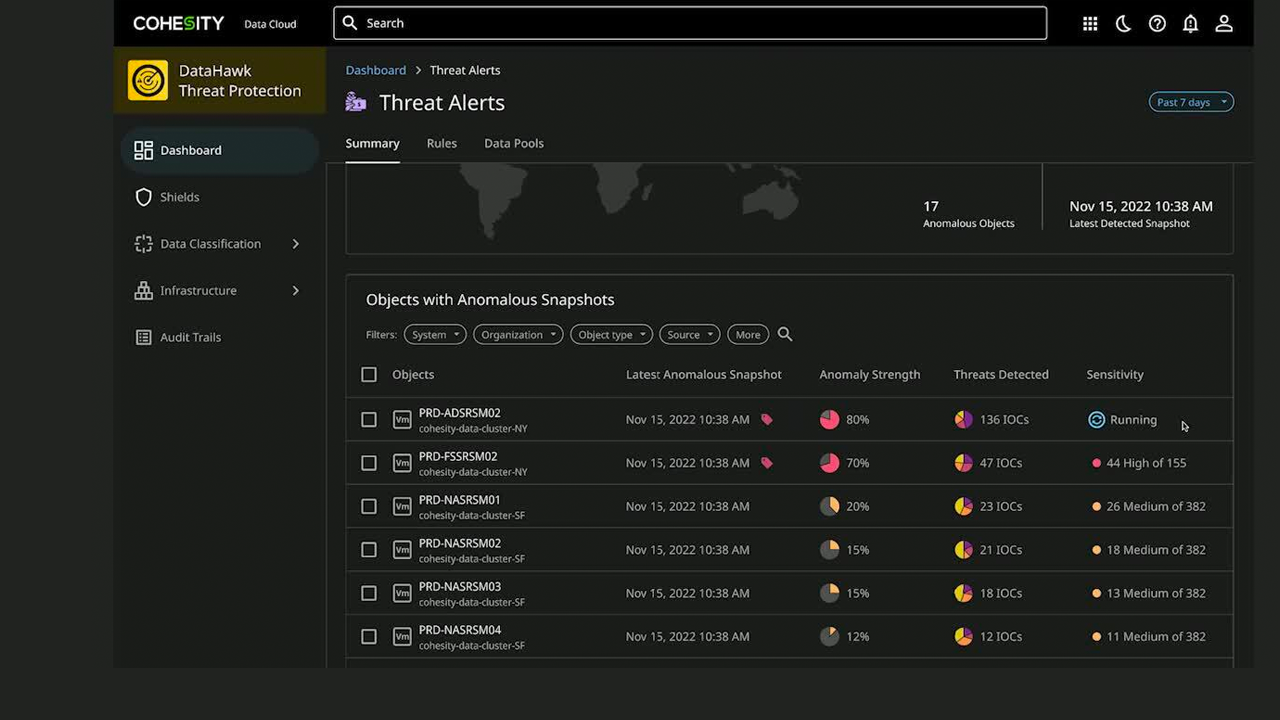The width and height of the screenshot is (1280, 720).
Task: Click the Shields sidebar icon
Action: tap(143, 197)
